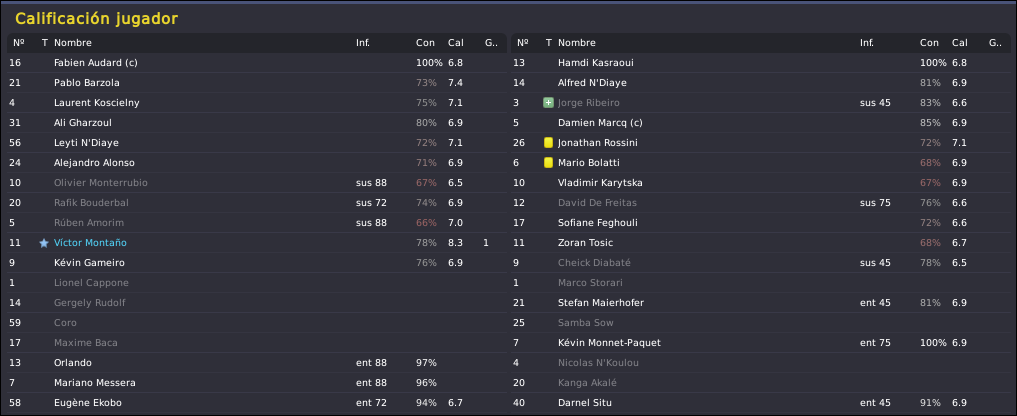The height and width of the screenshot is (416, 1017).
Task: Select the Fabien Audard (c) row
Action: coord(257,63)
